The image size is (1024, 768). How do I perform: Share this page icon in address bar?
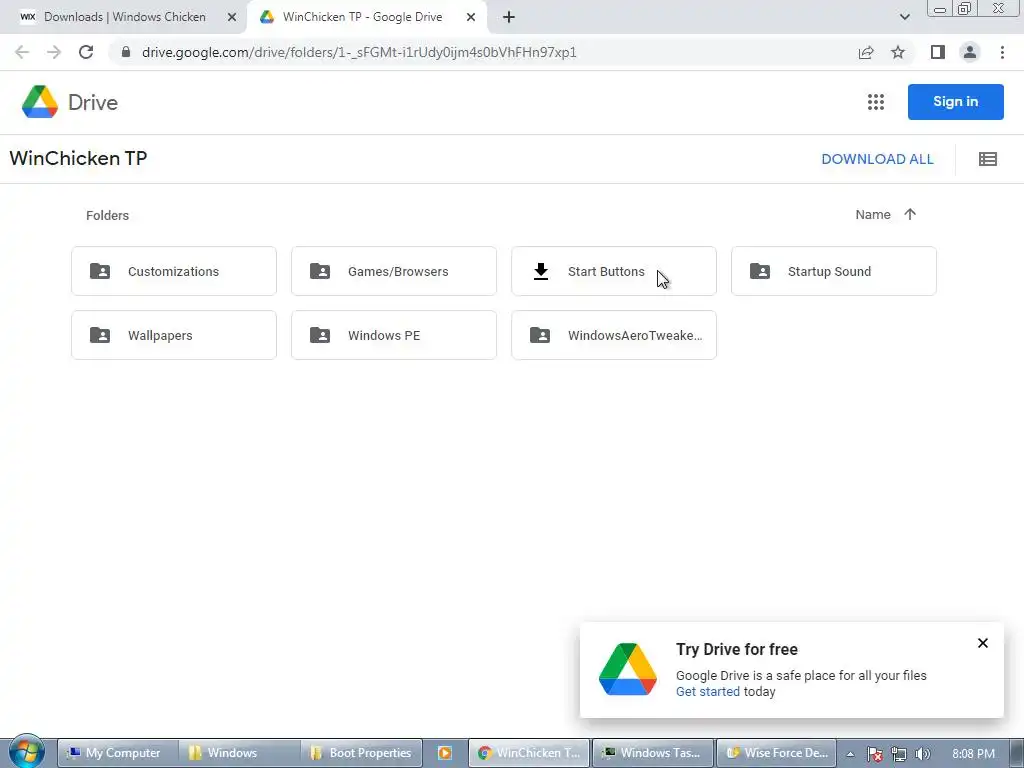click(866, 52)
